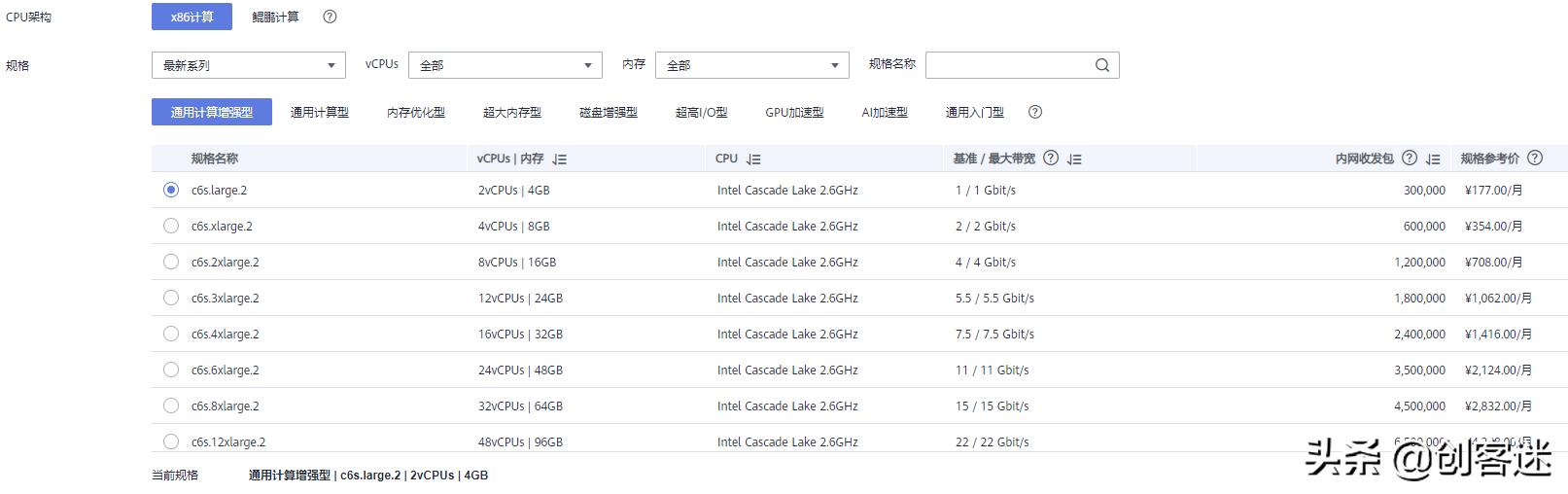Screen dimensions: 1568x494
Task: Click help icon beside 内网收发包 header
Action: (1409, 158)
